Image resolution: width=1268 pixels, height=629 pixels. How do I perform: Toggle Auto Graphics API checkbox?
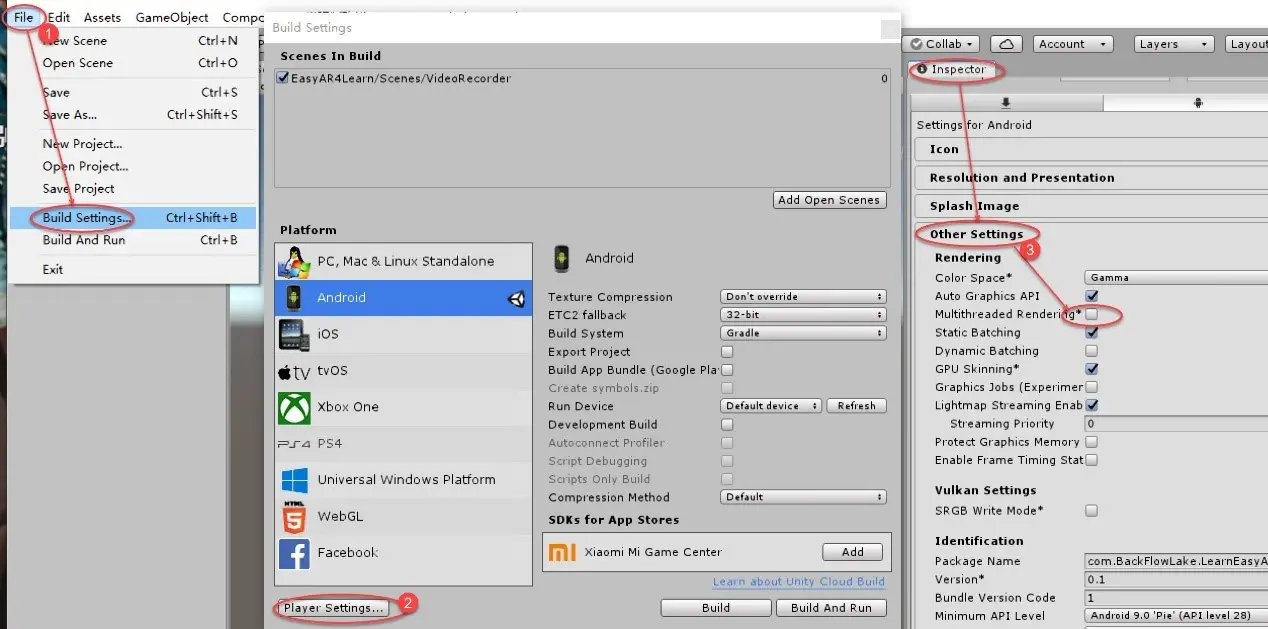(1091, 296)
